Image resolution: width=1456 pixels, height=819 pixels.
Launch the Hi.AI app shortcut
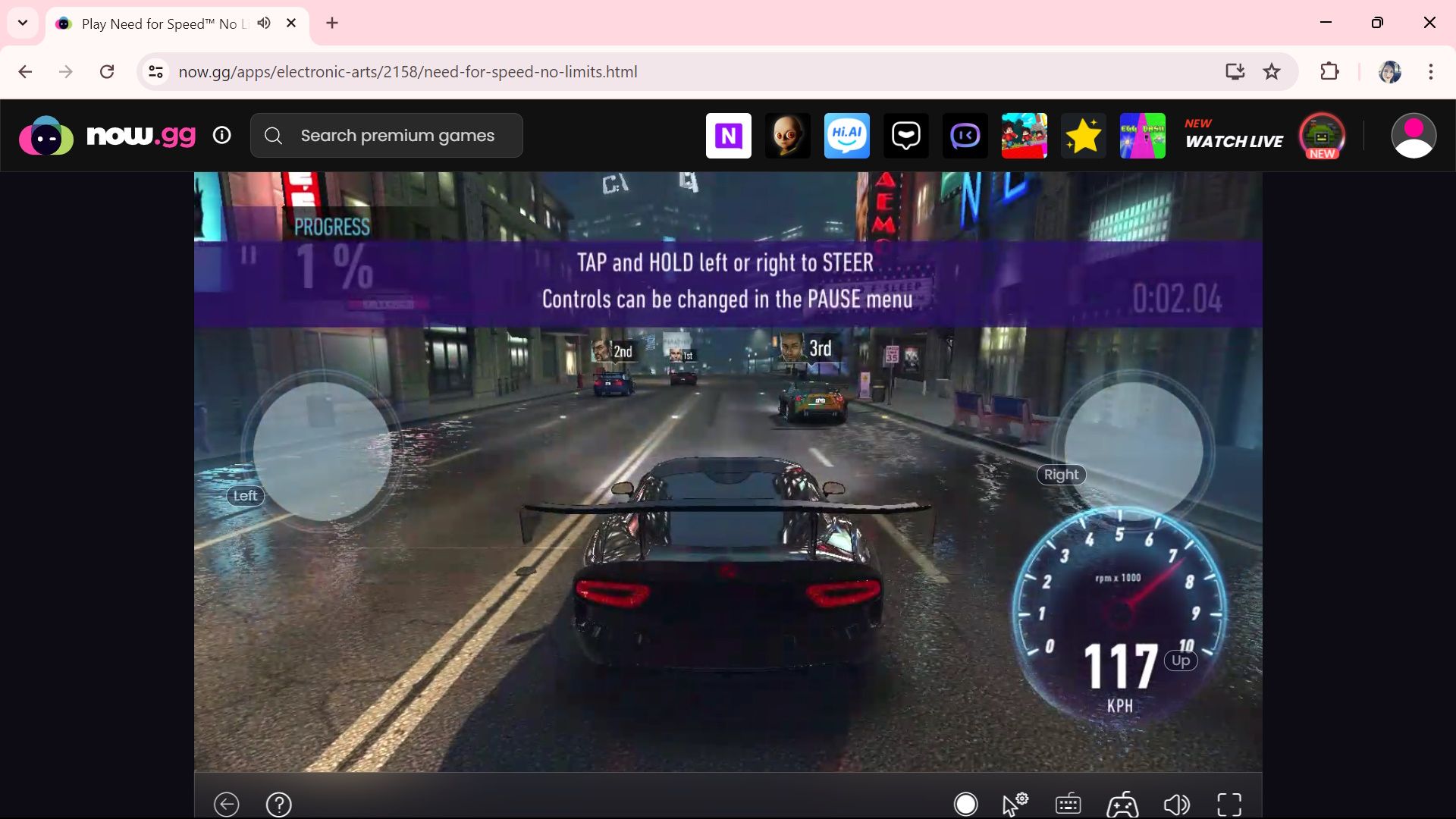[x=846, y=136]
